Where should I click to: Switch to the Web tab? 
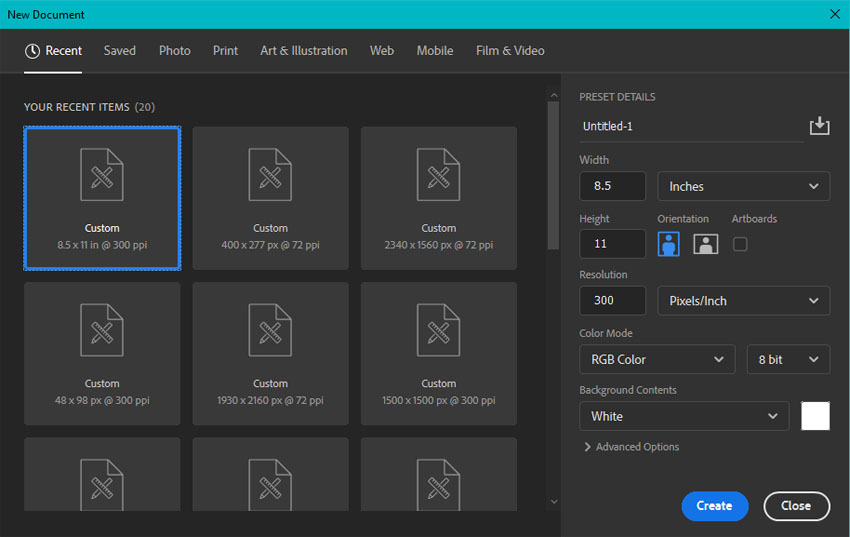pos(382,51)
